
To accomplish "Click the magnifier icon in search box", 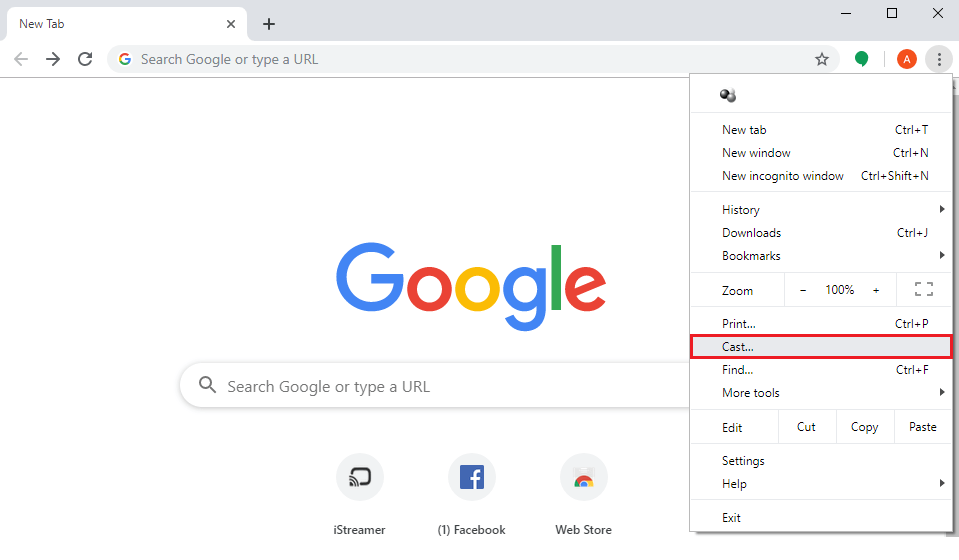I will 207,385.
